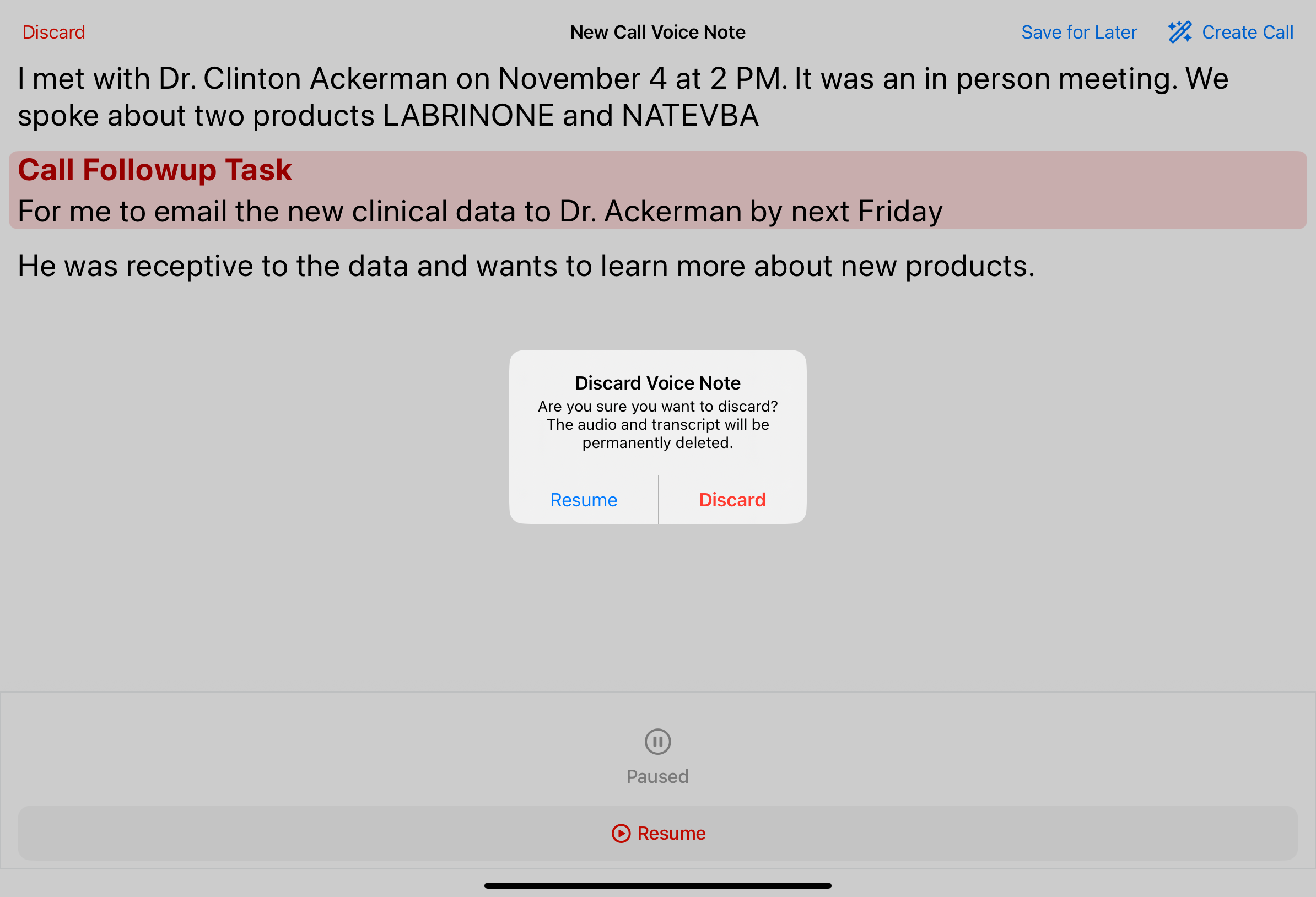Tap the top-left Discard link
The image size is (1316, 897).
click(x=54, y=33)
